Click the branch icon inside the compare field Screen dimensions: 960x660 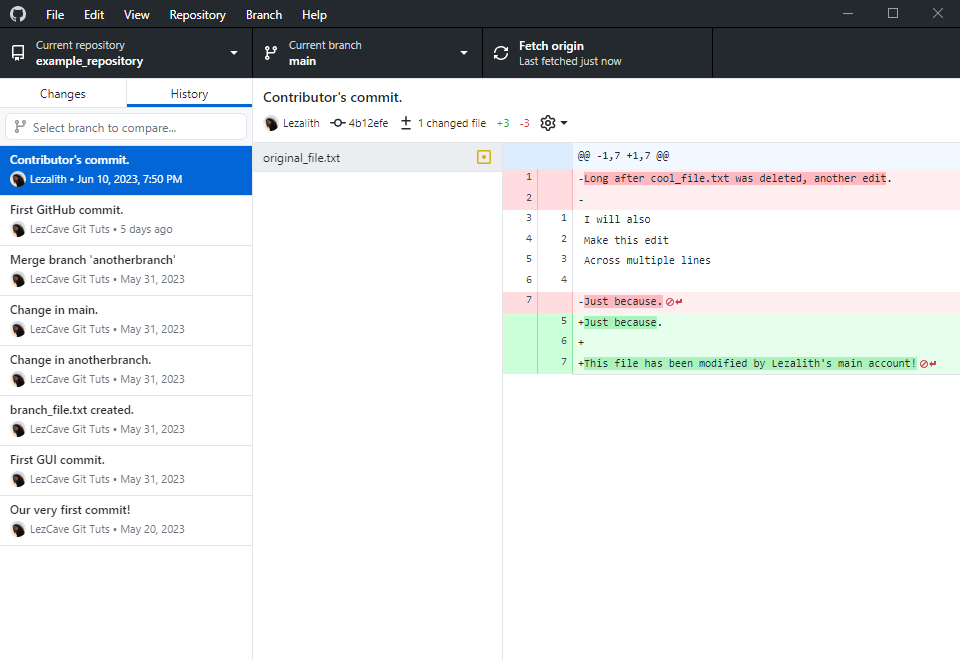(x=20, y=127)
